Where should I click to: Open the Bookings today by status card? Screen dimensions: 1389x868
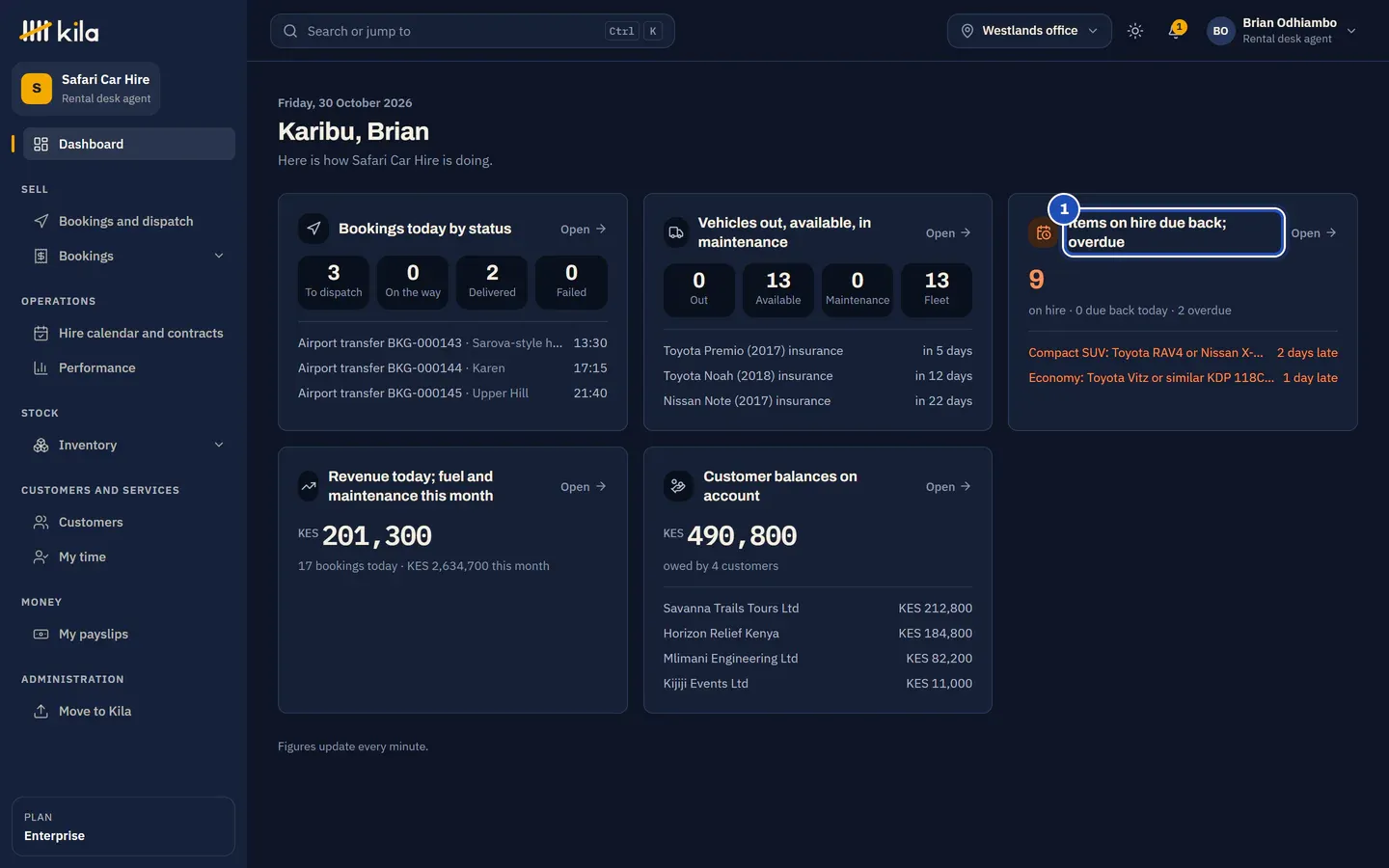584,229
